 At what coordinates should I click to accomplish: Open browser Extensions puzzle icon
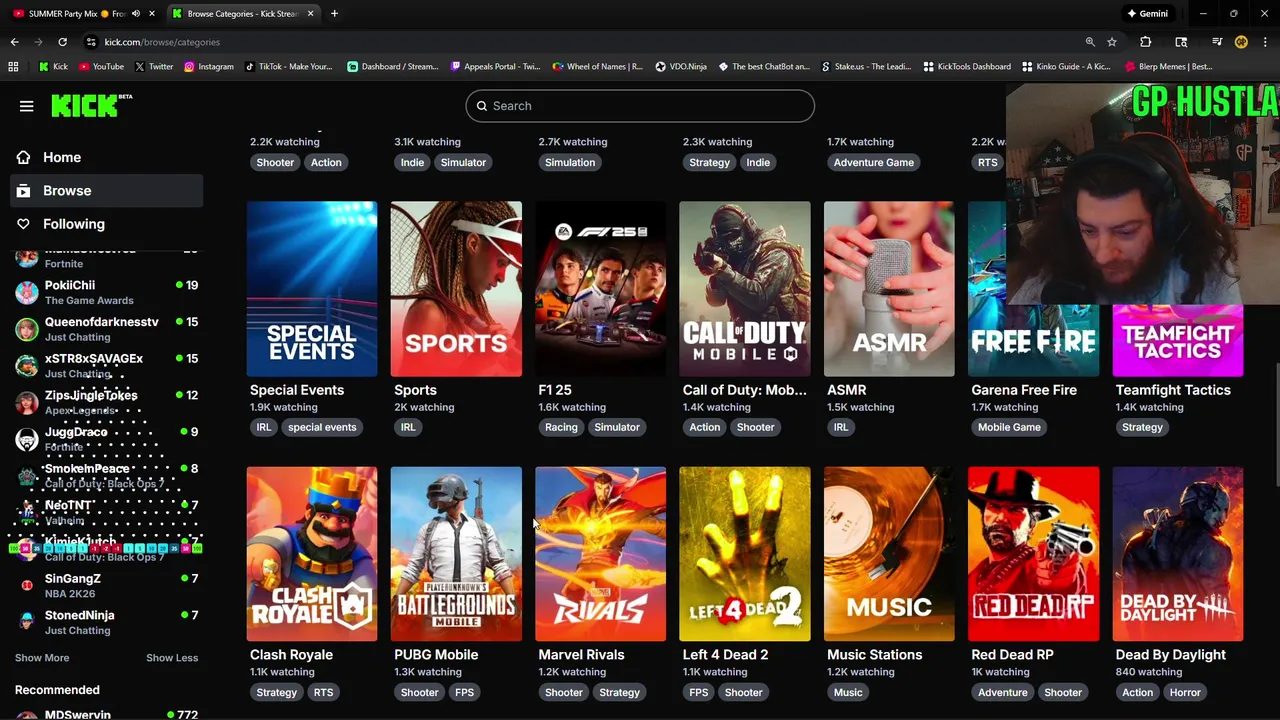click(1146, 42)
